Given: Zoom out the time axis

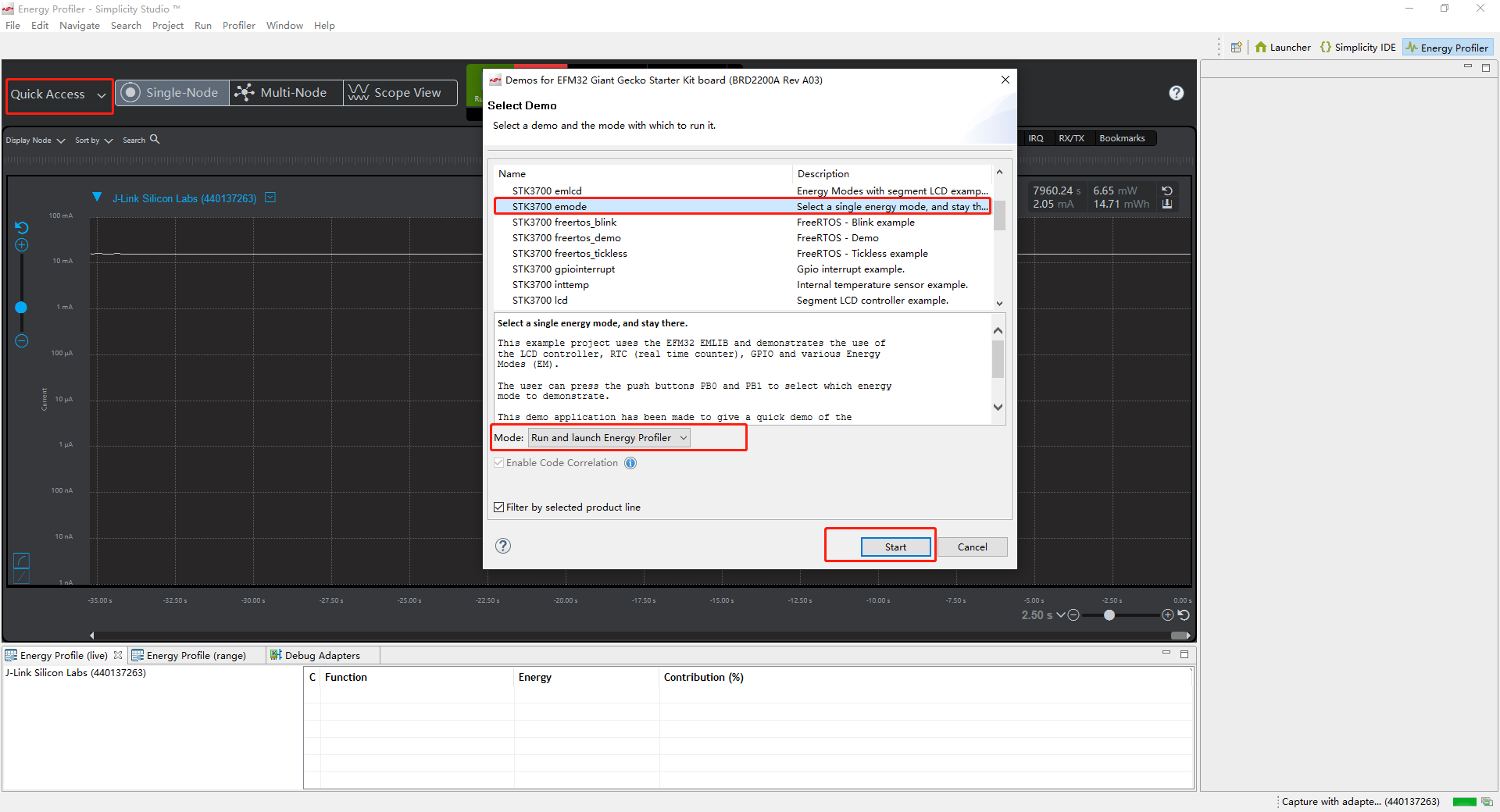Looking at the screenshot, I should tap(1073, 615).
